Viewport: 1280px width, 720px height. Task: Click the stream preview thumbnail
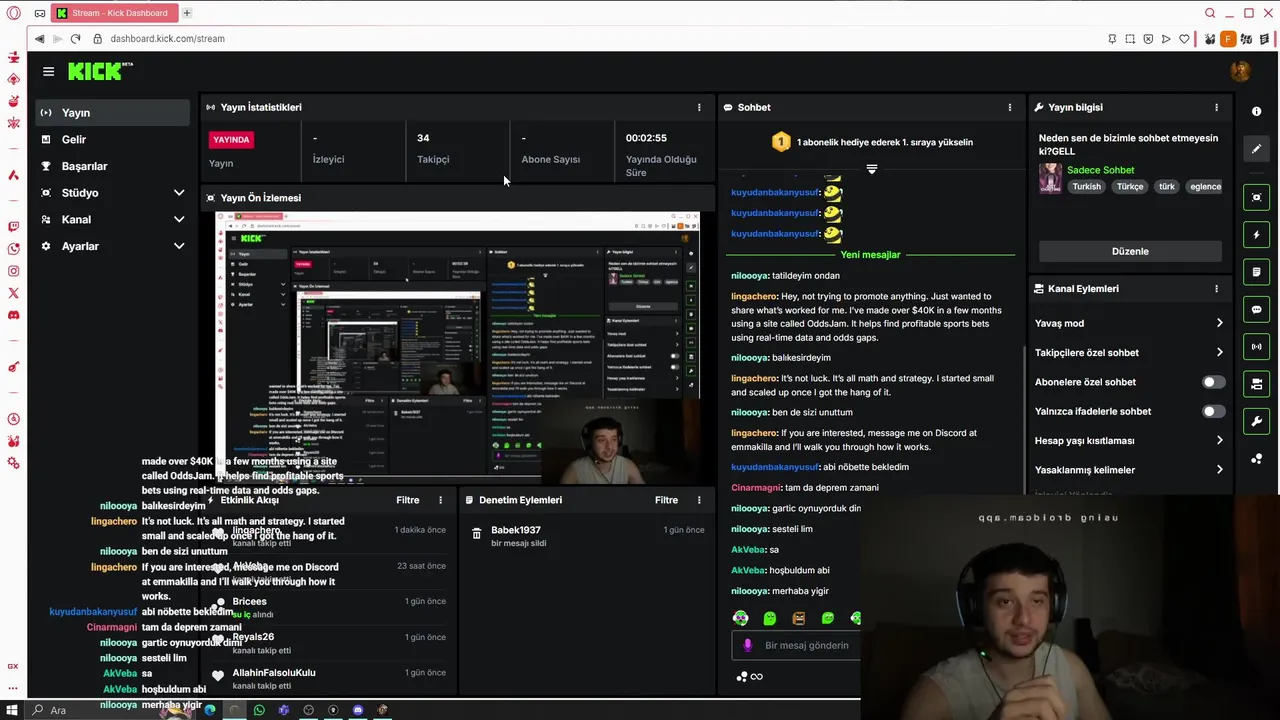[x=458, y=347]
